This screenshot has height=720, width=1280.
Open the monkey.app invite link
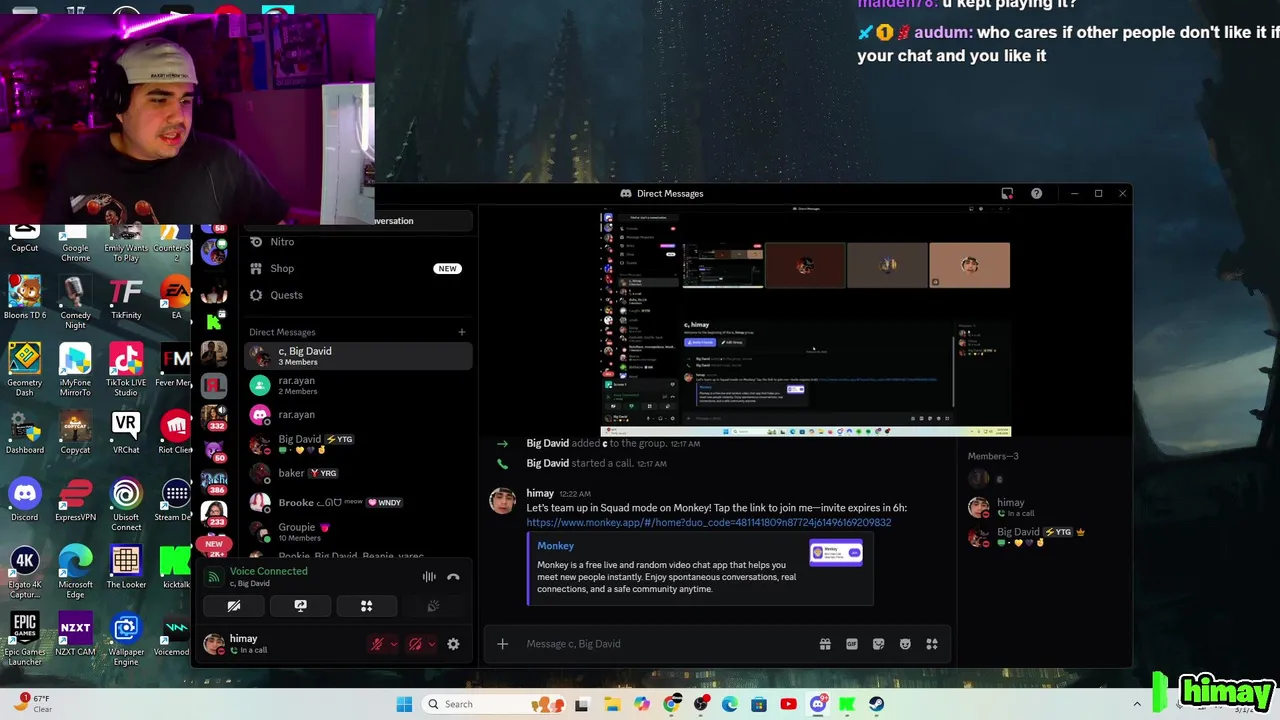click(709, 522)
